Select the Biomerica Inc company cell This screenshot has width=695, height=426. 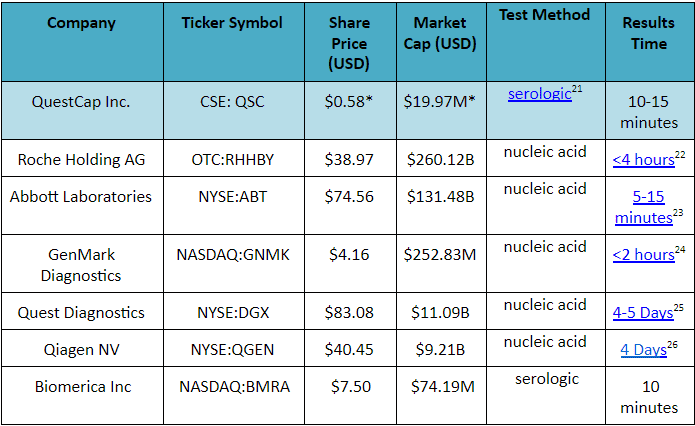(x=82, y=396)
